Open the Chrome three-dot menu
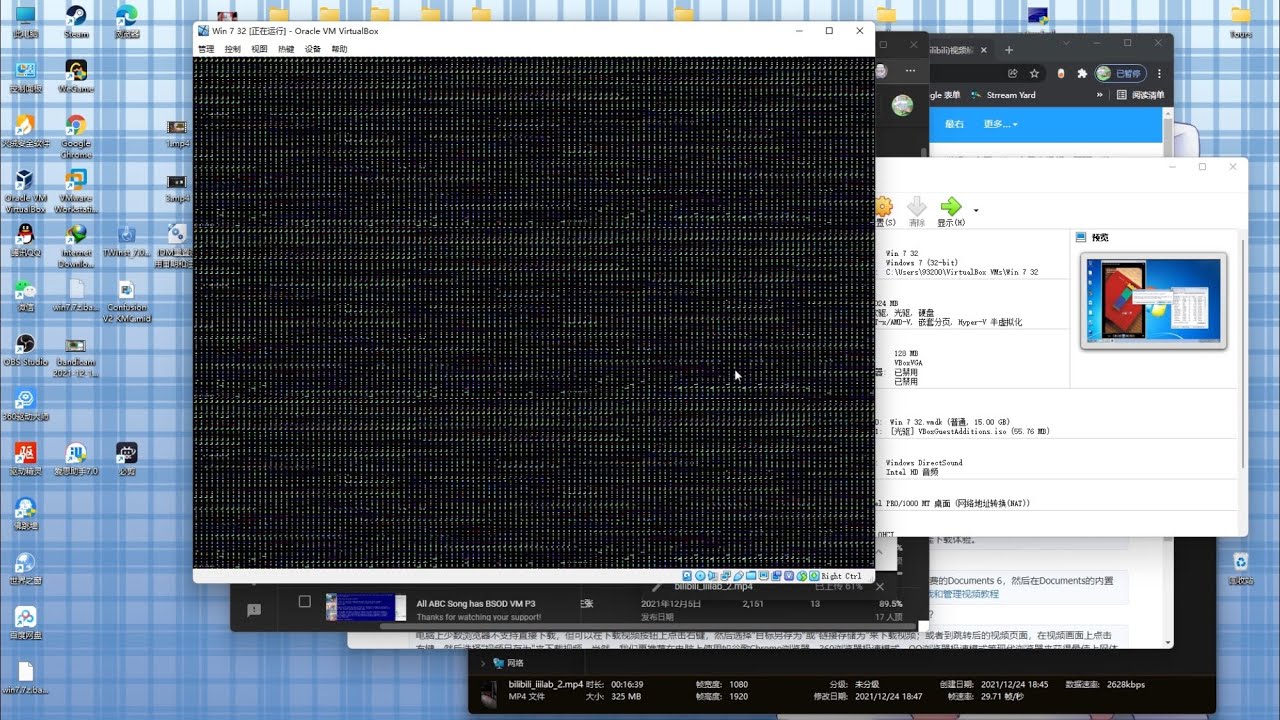Image resolution: width=1280 pixels, height=720 pixels. coord(1160,73)
